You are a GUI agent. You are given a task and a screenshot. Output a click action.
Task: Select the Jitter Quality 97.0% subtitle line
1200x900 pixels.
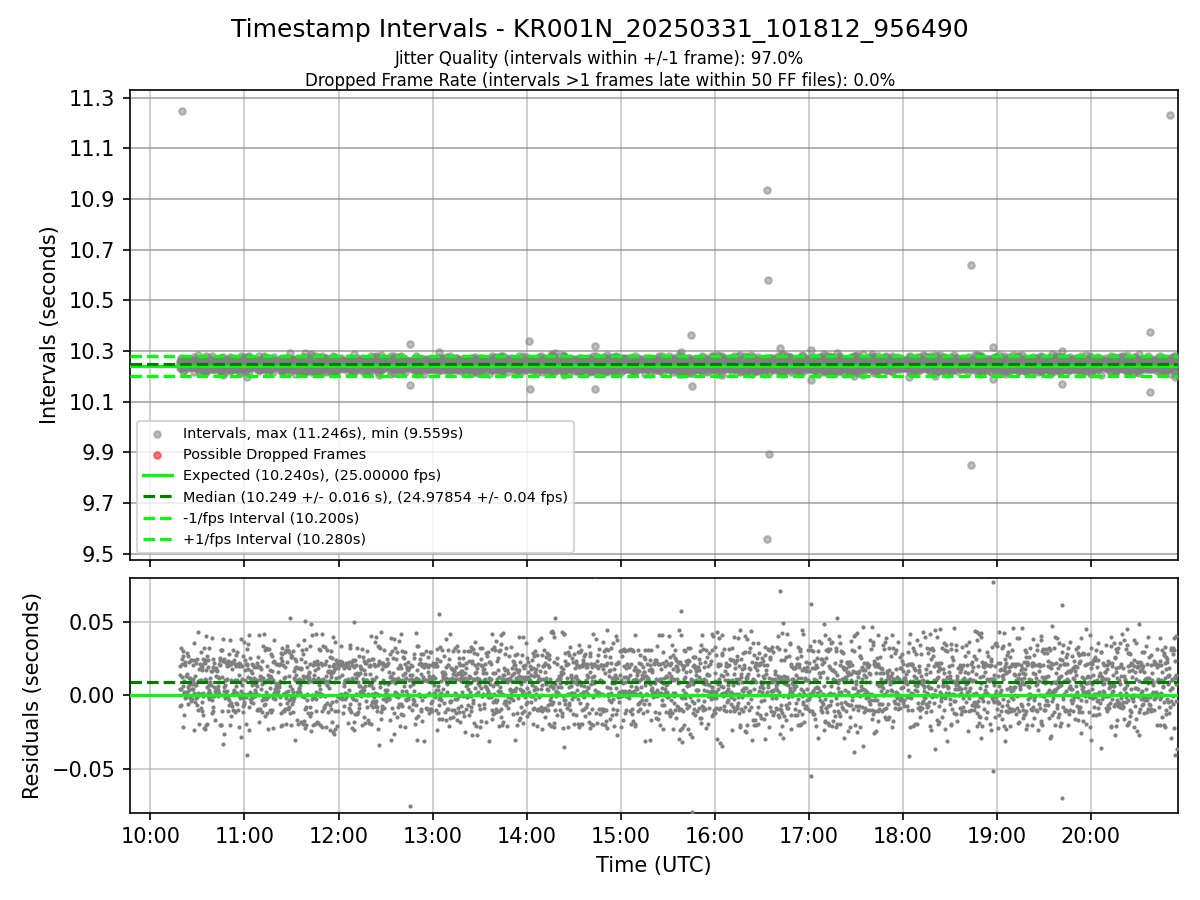[599, 58]
